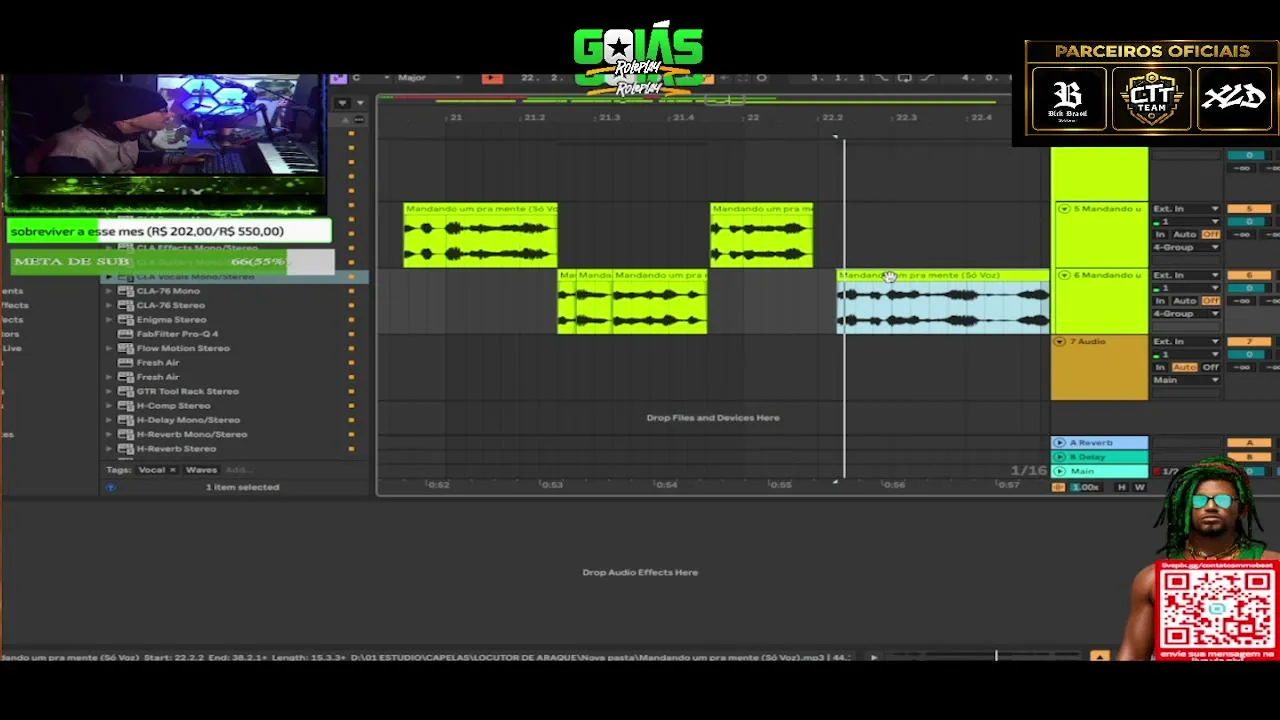Select the H-Reverb Stereo plug-in icon

click(126, 449)
